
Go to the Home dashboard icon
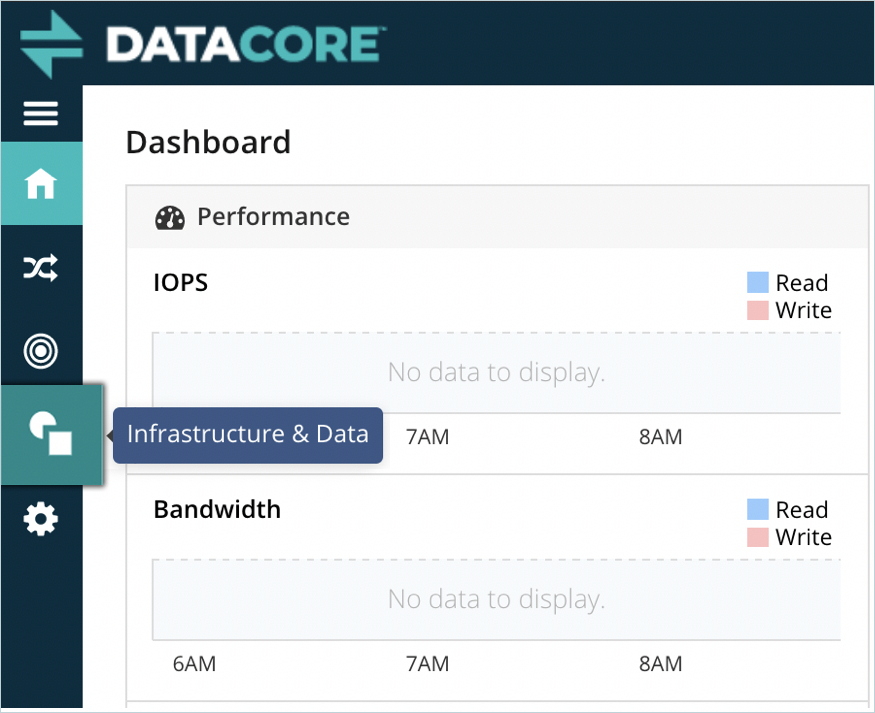click(x=41, y=184)
